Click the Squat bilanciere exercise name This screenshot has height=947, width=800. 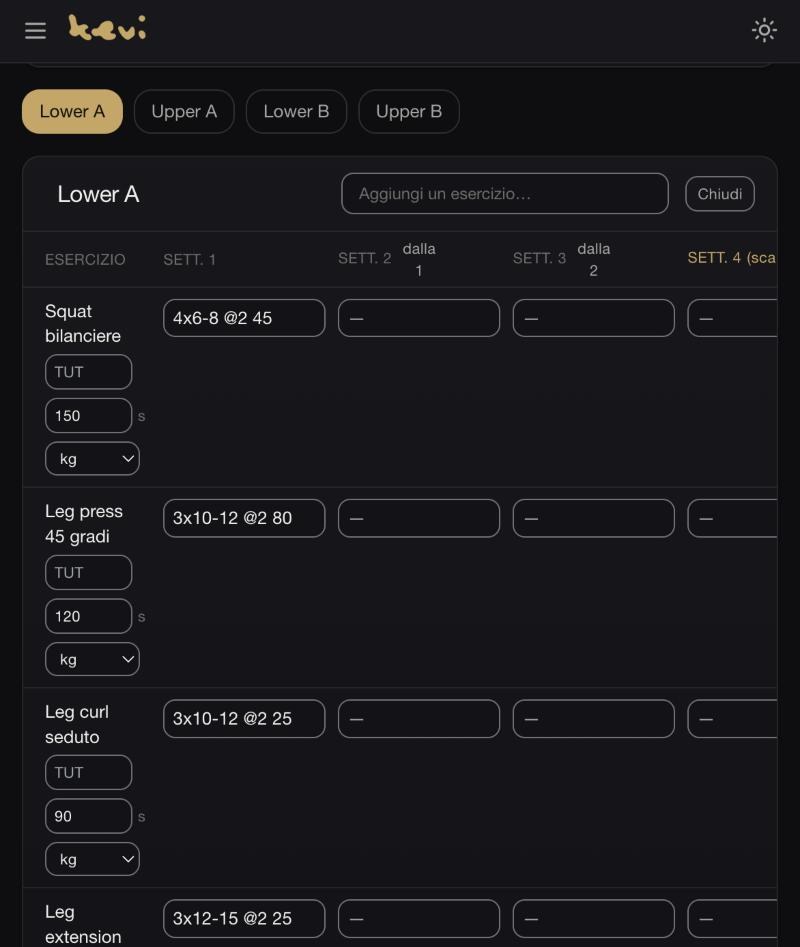click(x=83, y=324)
